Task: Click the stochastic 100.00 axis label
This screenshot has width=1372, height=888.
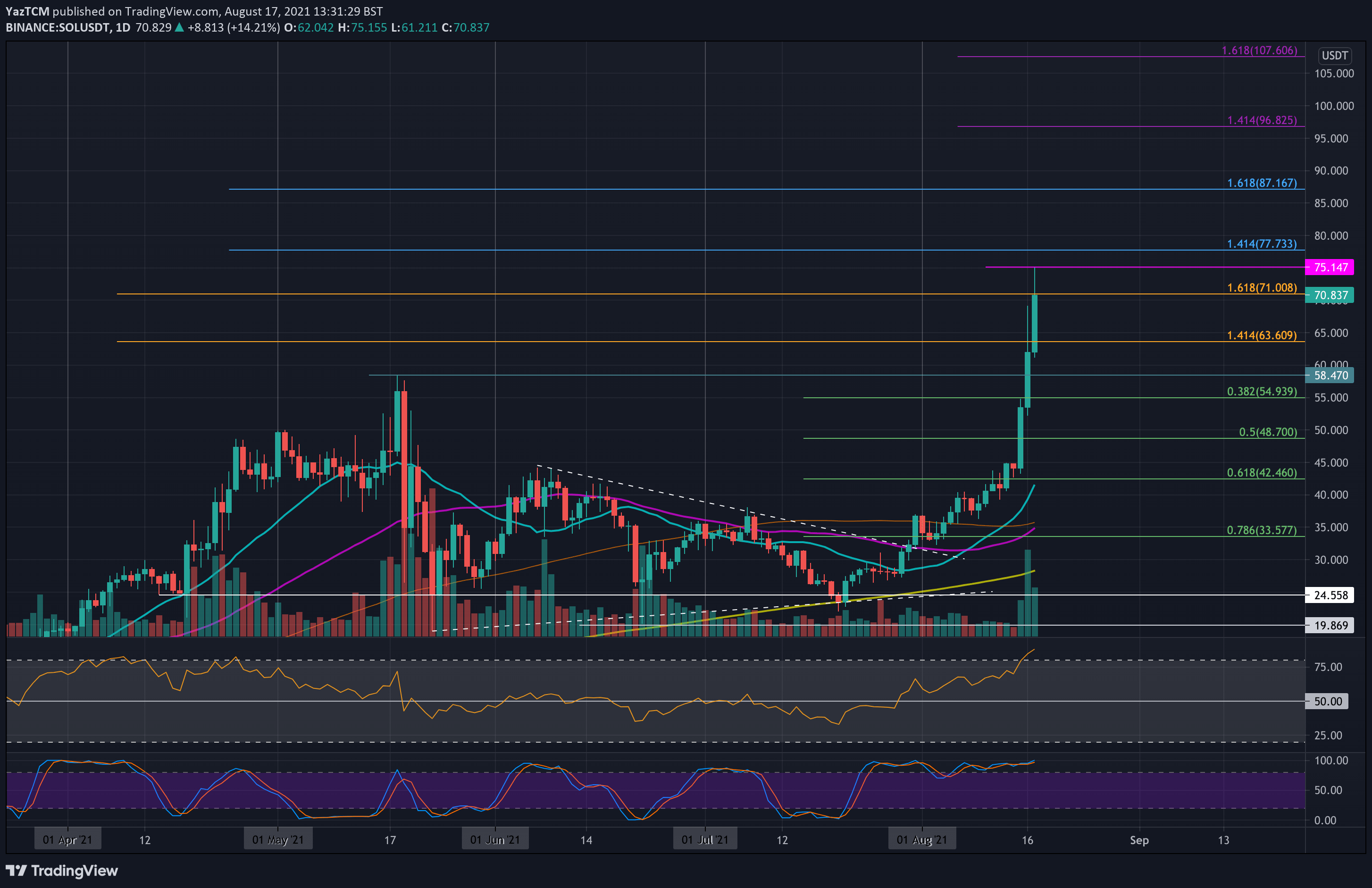Action: (x=1331, y=760)
